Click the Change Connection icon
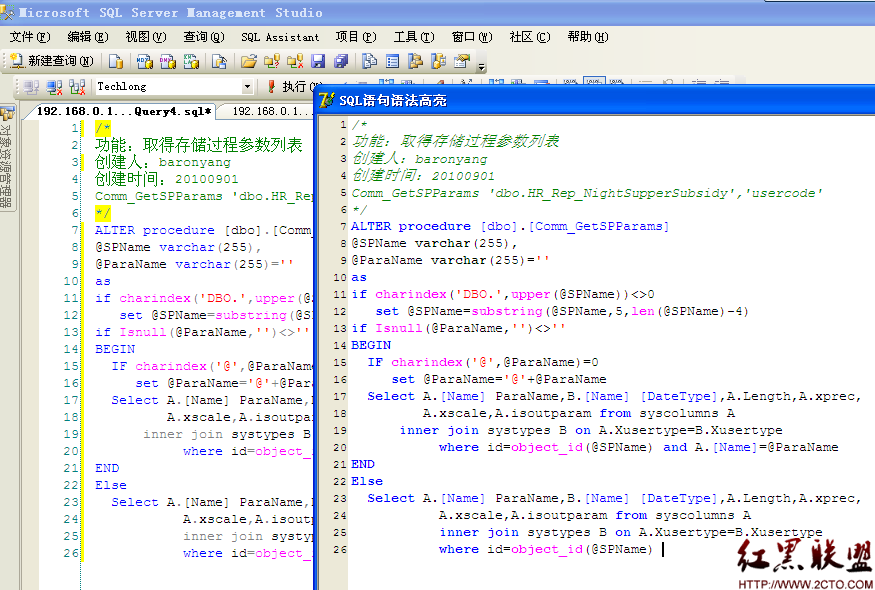The height and width of the screenshot is (590, 875). pyautogui.click(x=77, y=87)
